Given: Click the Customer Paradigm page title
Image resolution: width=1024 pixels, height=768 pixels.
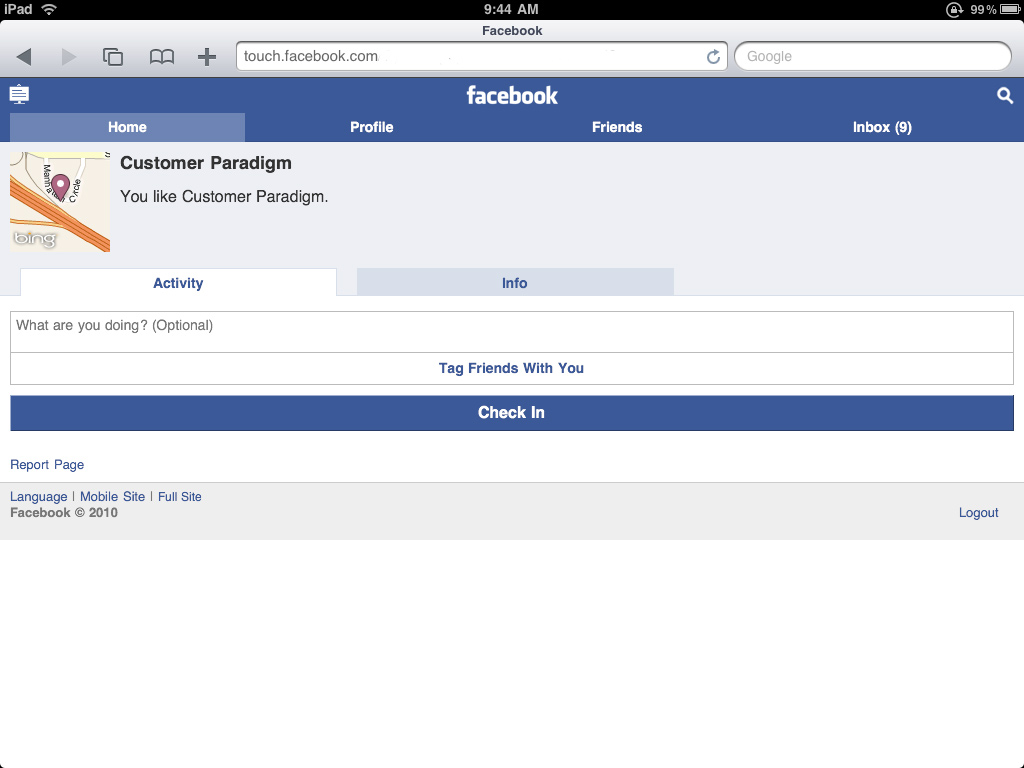Looking at the screenshot, I should pos(206,163).
